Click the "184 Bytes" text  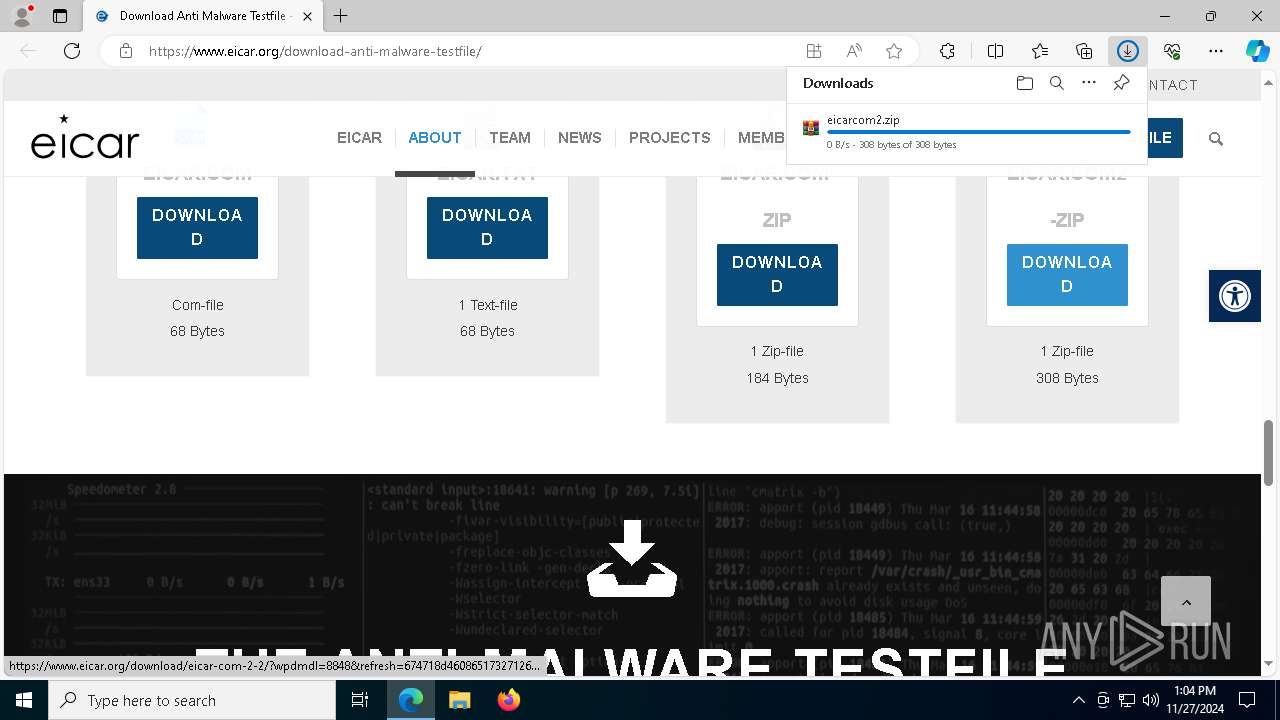click(x=777, y=378)
